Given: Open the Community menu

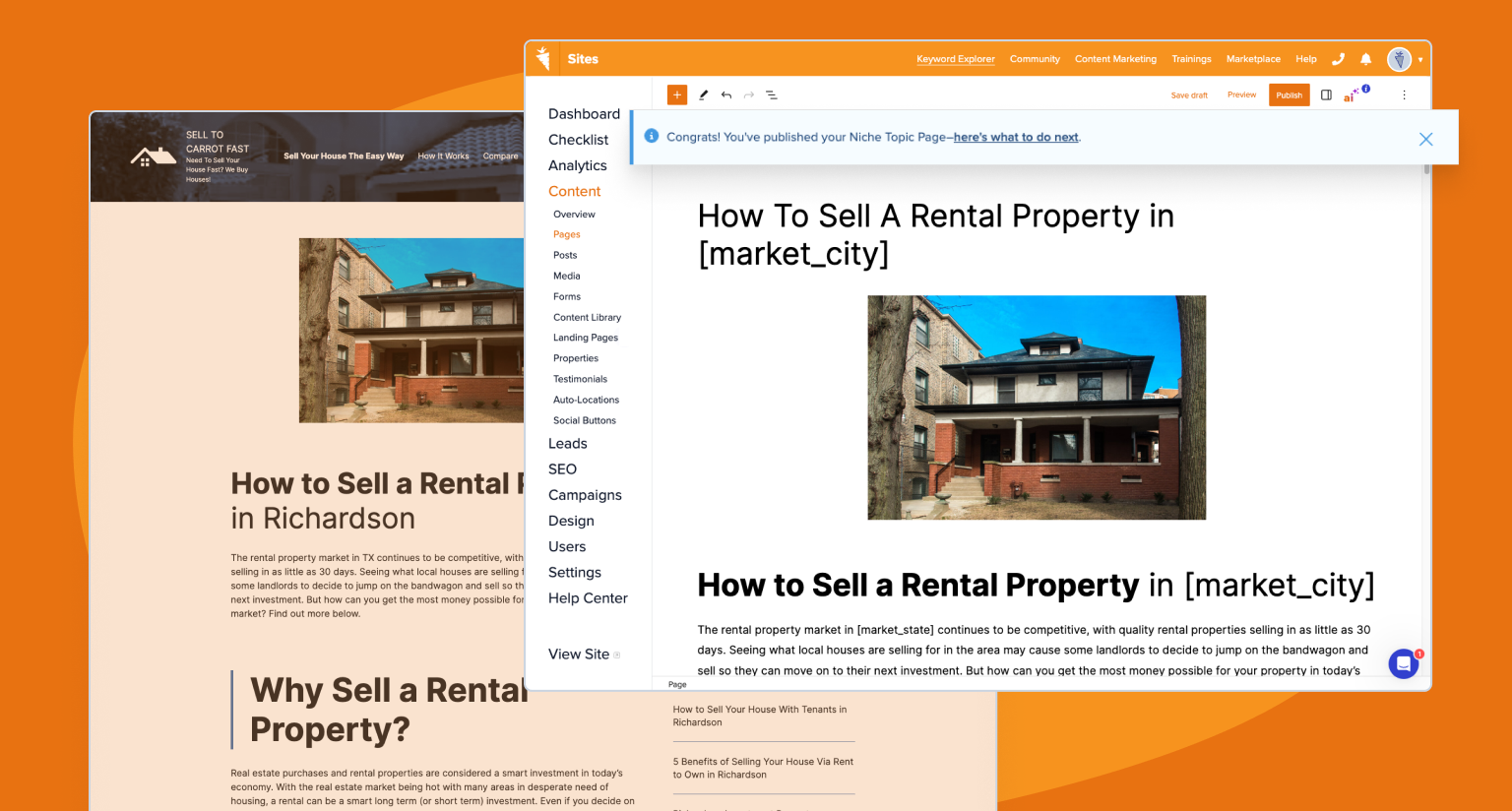Looking at the screenshot, I should click(x=1035, y=59).
